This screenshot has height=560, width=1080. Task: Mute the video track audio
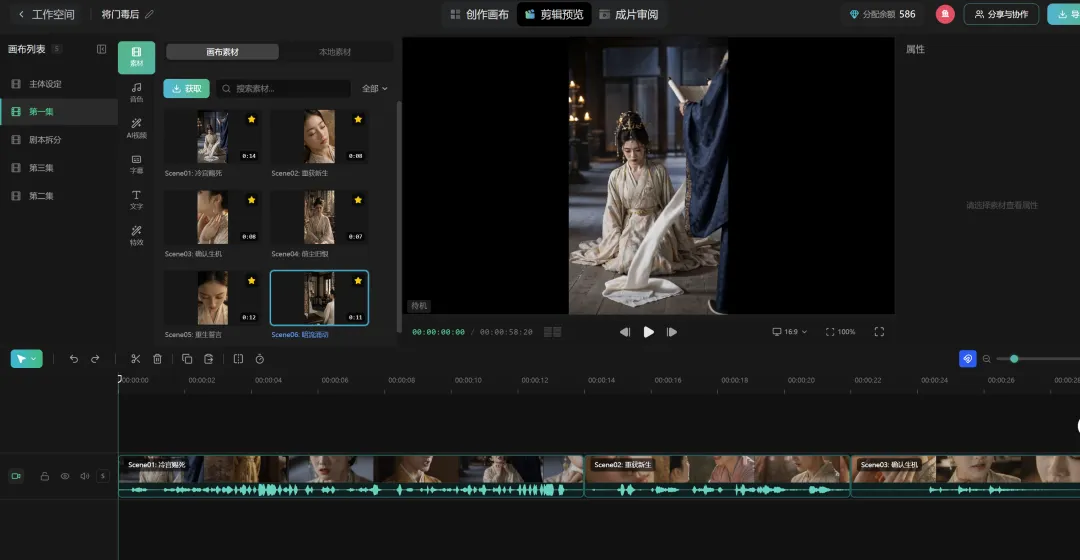(x=84, y=477)
